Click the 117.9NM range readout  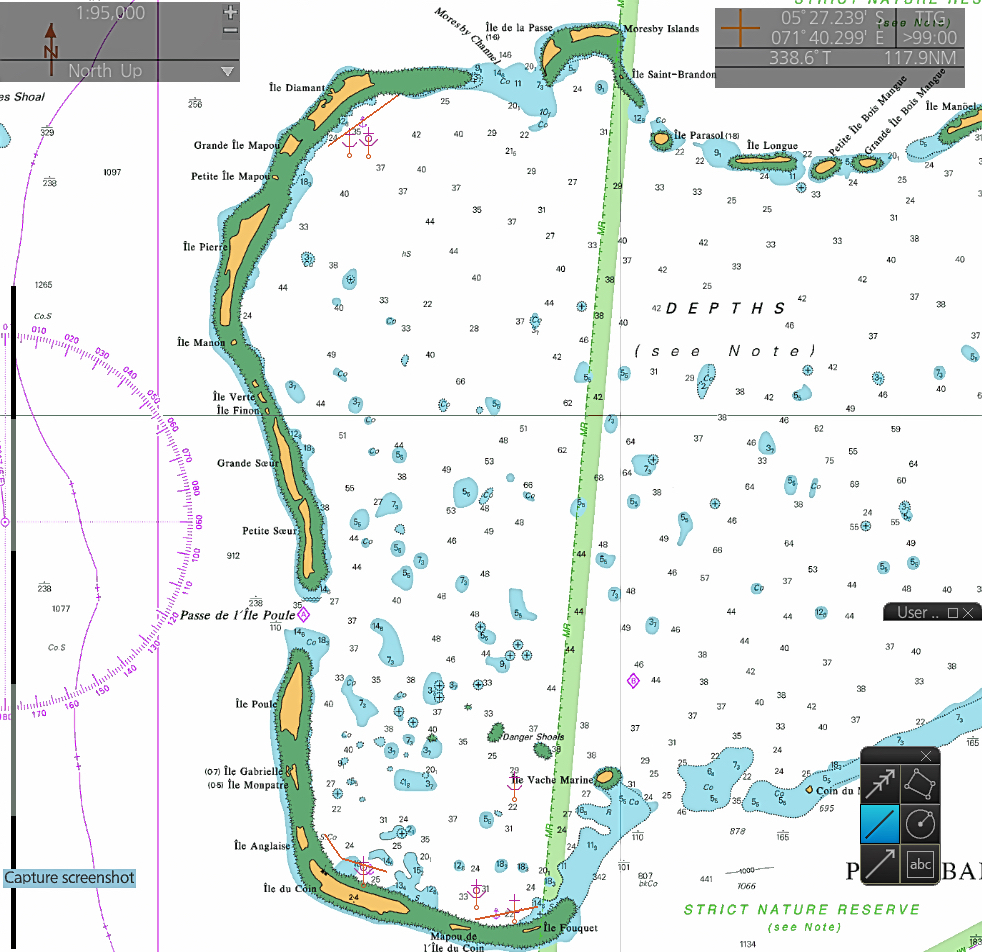pyautogui.click(x=920, y=58)
